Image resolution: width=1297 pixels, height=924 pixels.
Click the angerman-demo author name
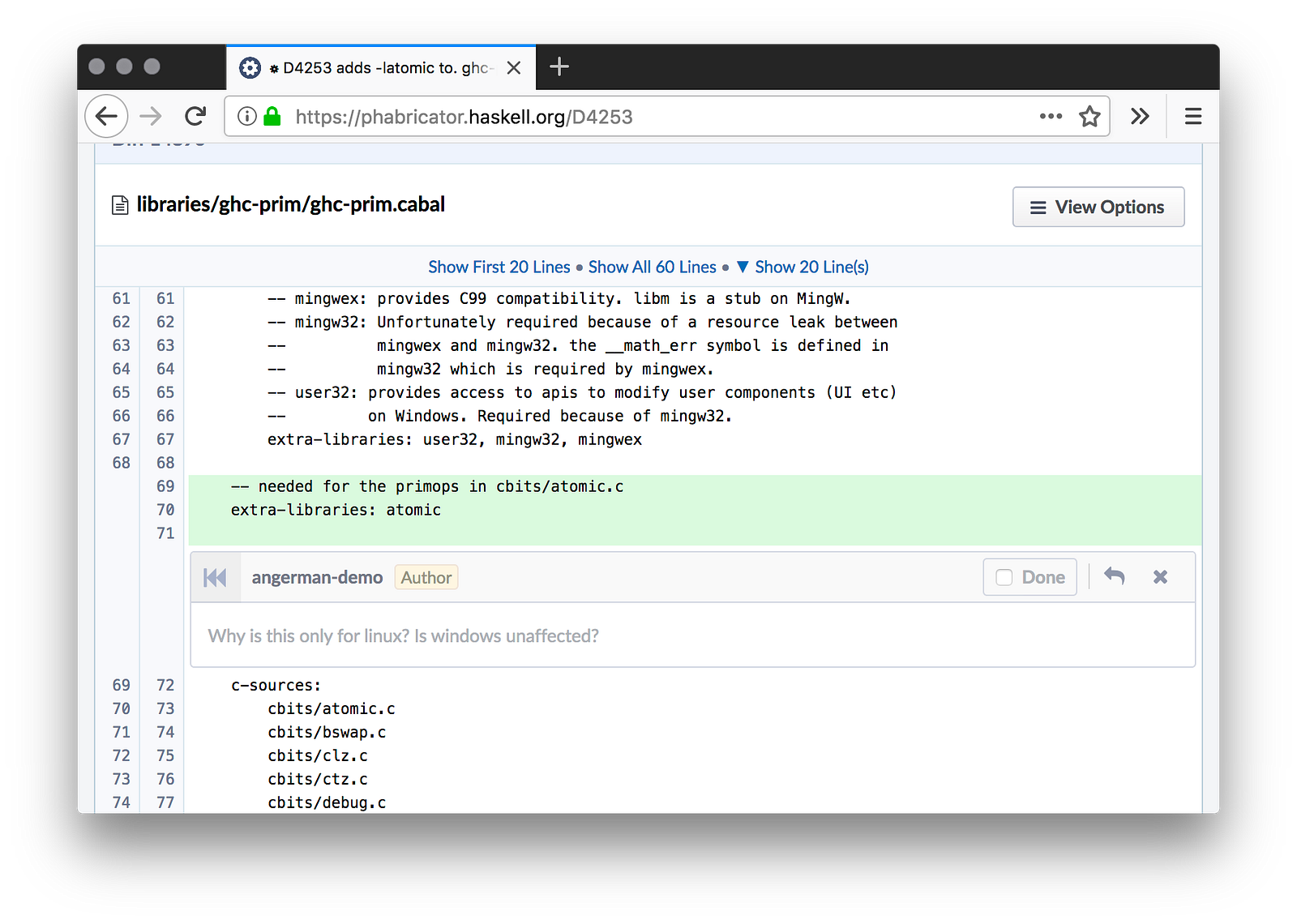point(317,577)
